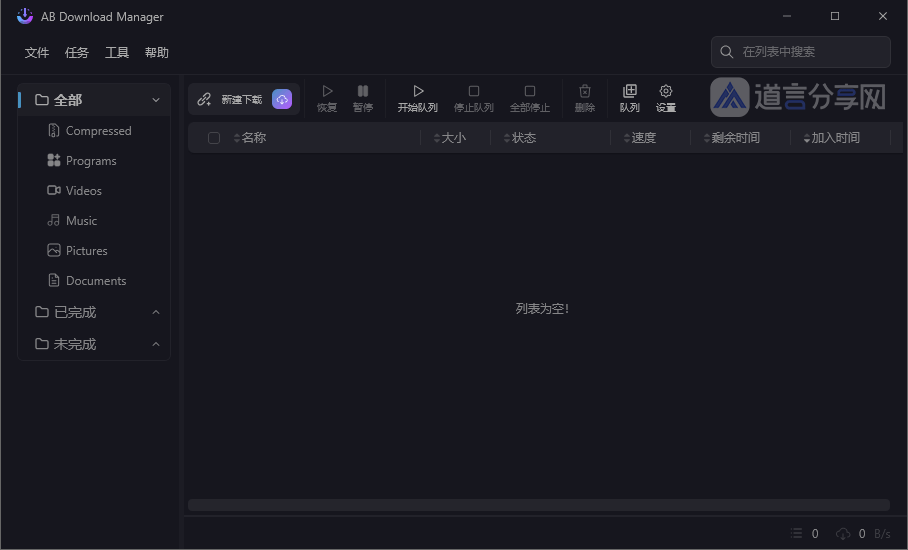Click the Music note icon
The height and width of the screenshot is (550, 908).
point(54,220)
